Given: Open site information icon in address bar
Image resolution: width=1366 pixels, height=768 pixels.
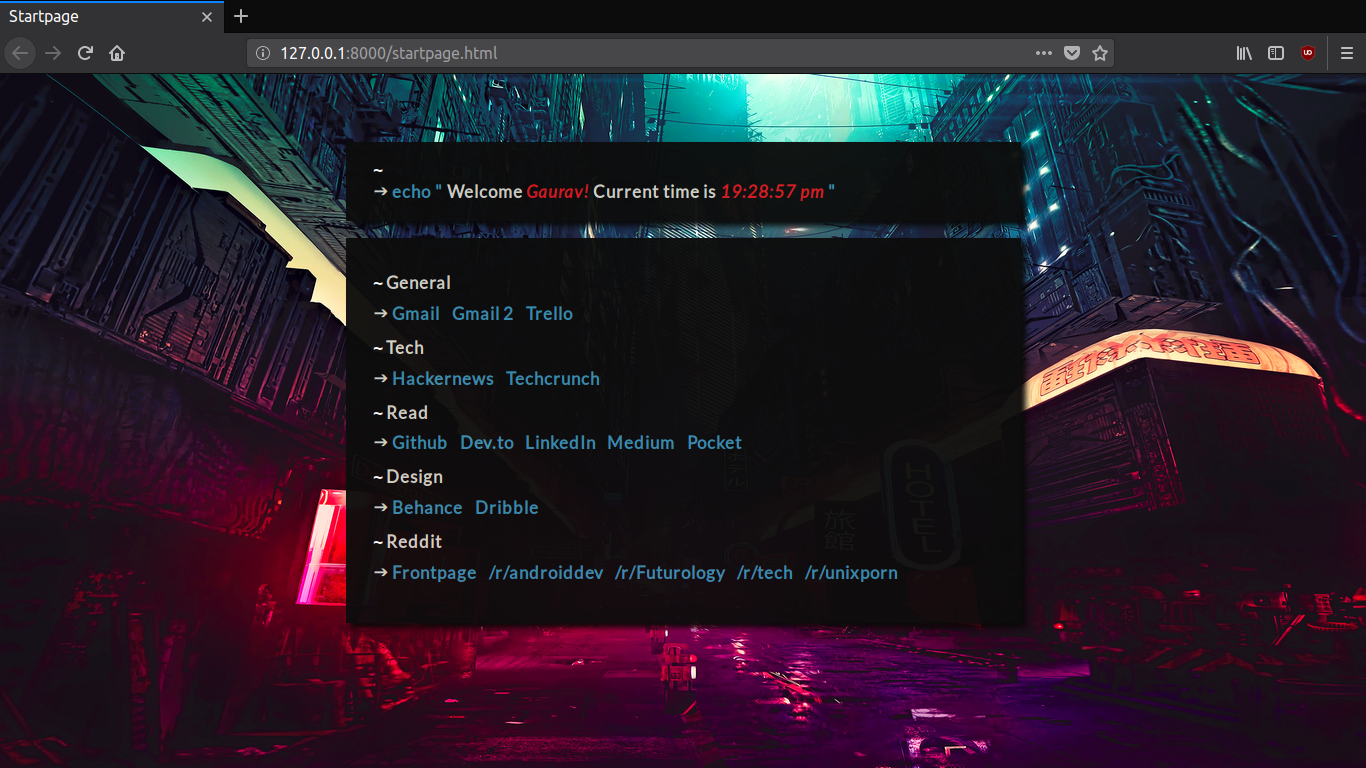Looking at the screenshot, I should 263,53.
